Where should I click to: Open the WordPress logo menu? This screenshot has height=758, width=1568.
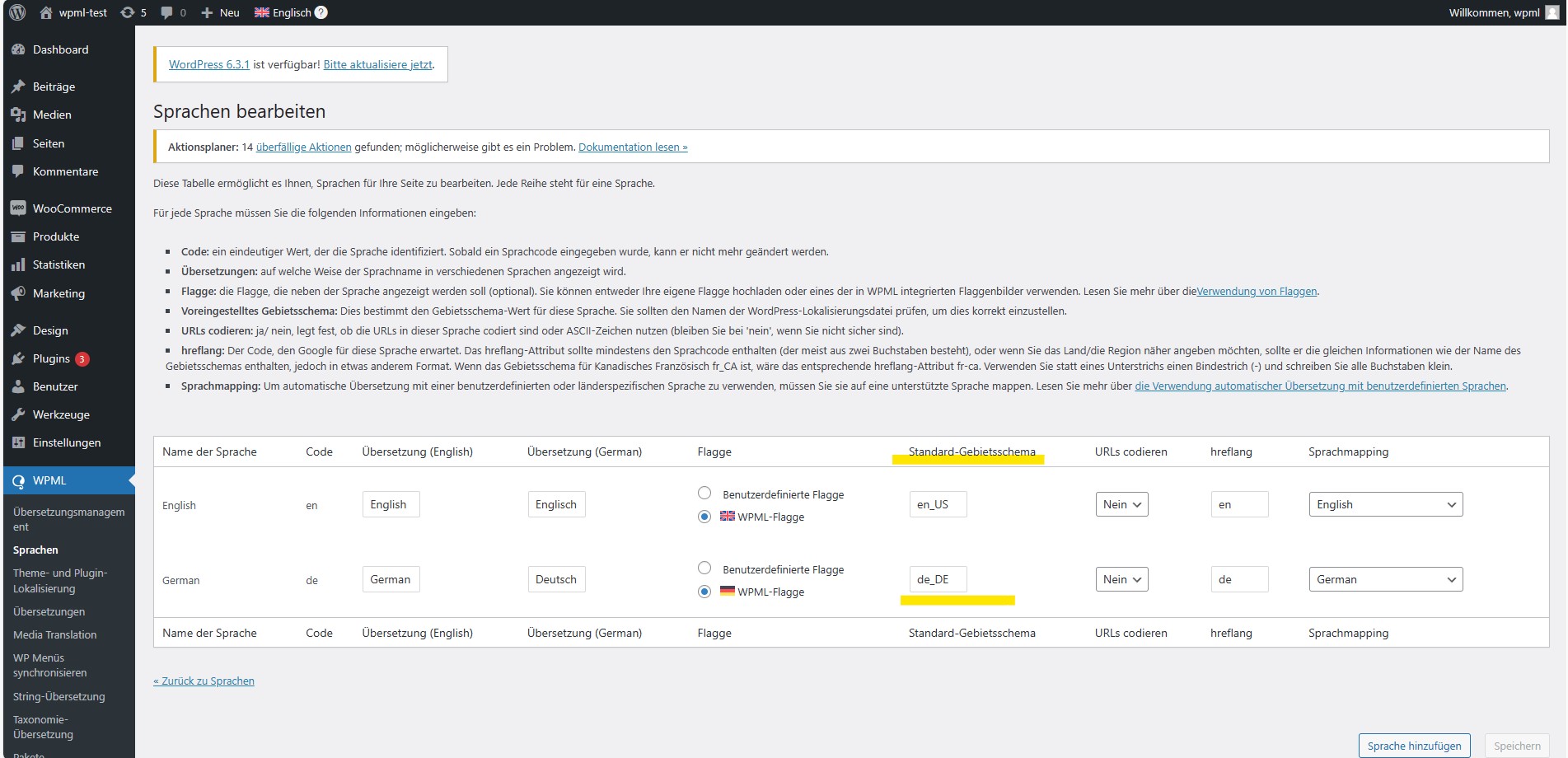pyautogui.click(x=17, y=12)
